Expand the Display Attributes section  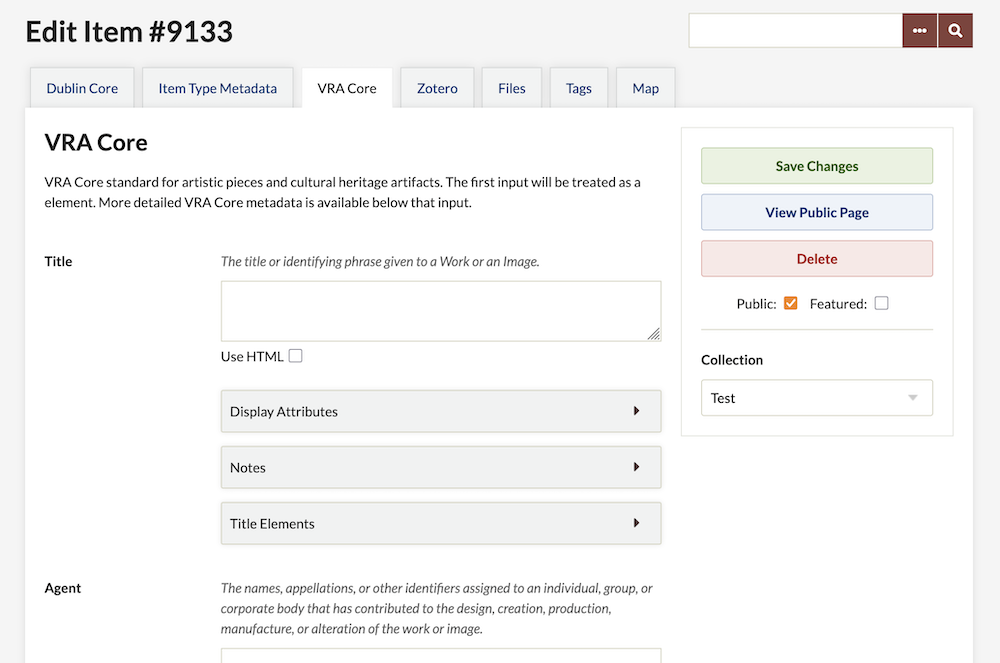pyautogui.click(x=440, y=411)
